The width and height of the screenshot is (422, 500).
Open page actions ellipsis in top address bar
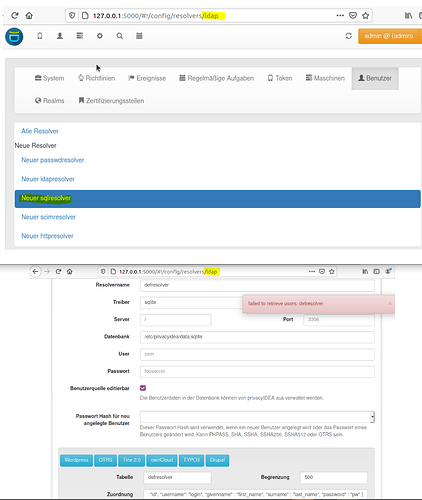pos(340,15)
